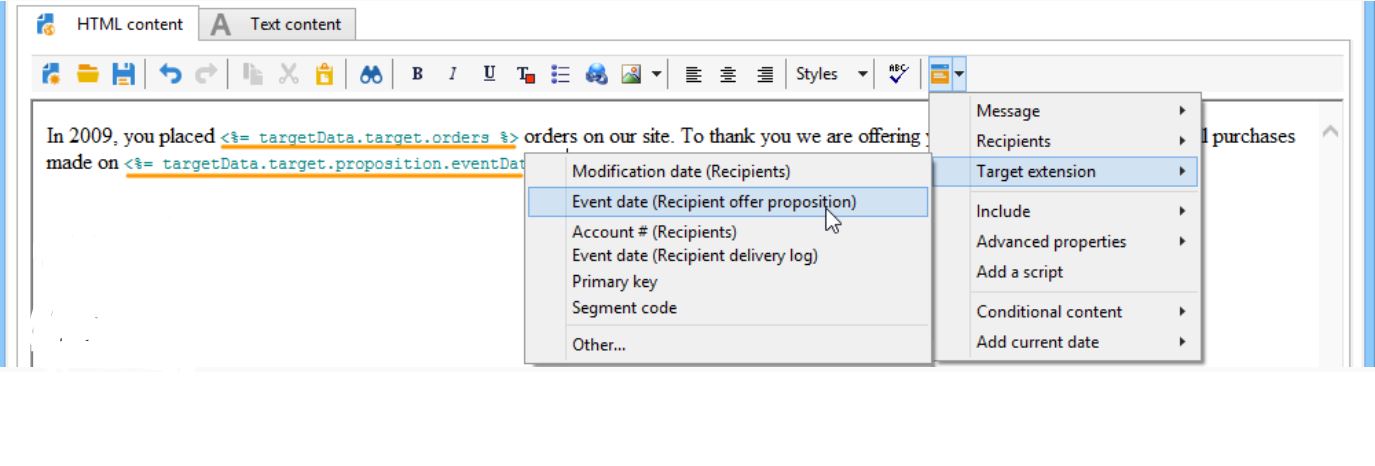Viewport: 1375px width, 466px height.
Task: Click Other... in the target extension submenu
Action: point(599,345)
